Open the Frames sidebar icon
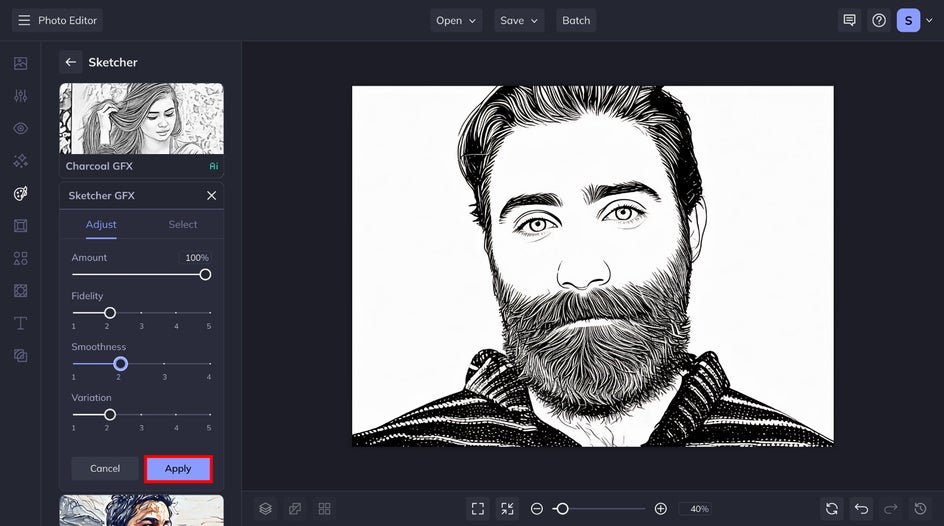944x526 pixels. click(20, 226)
